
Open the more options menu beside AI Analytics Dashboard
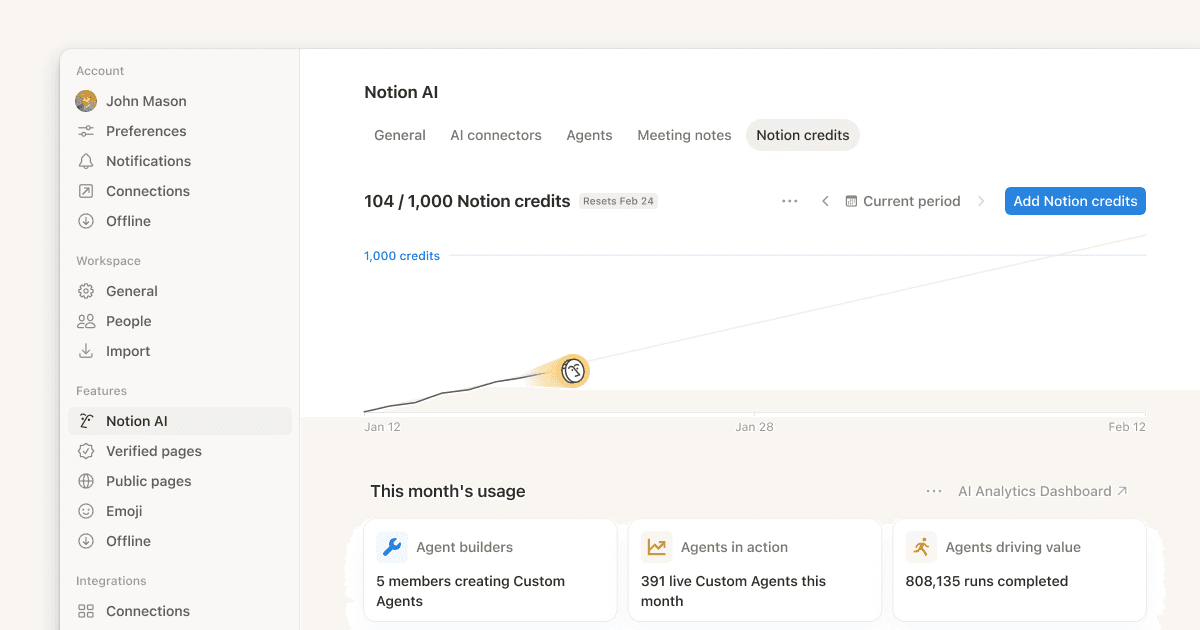[934, 491]
